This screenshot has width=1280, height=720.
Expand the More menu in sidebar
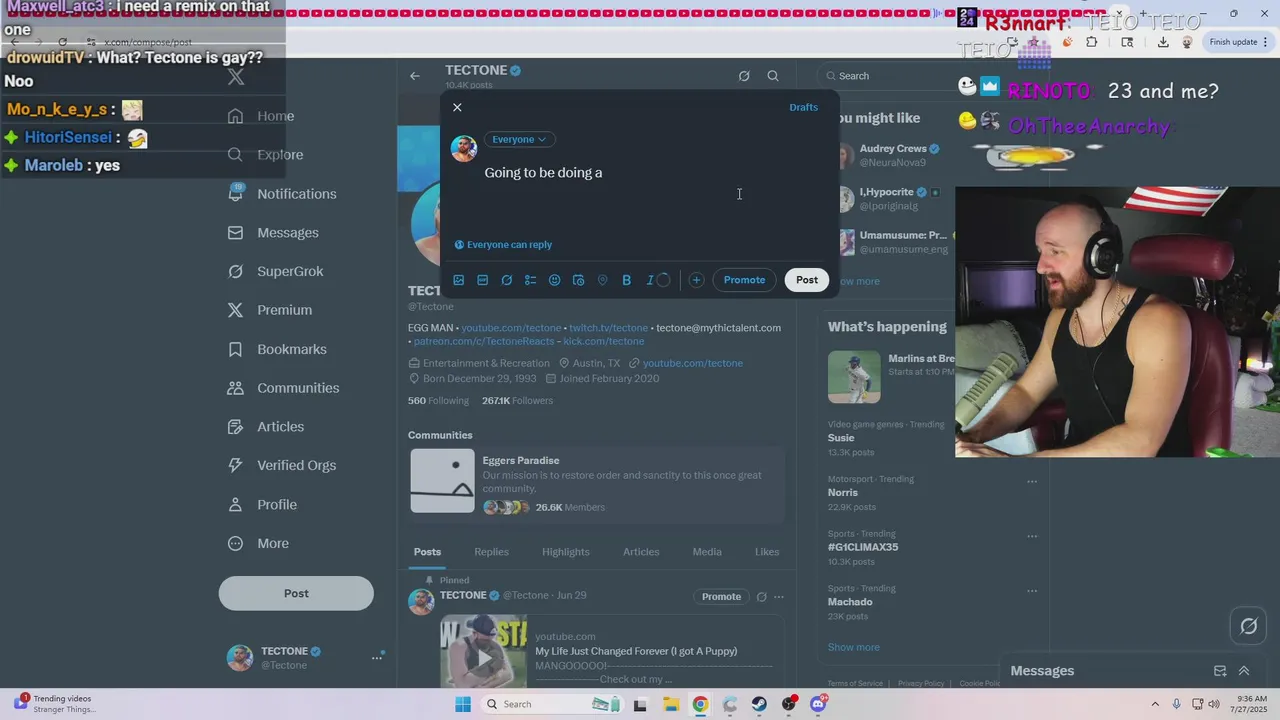point(258,544)
